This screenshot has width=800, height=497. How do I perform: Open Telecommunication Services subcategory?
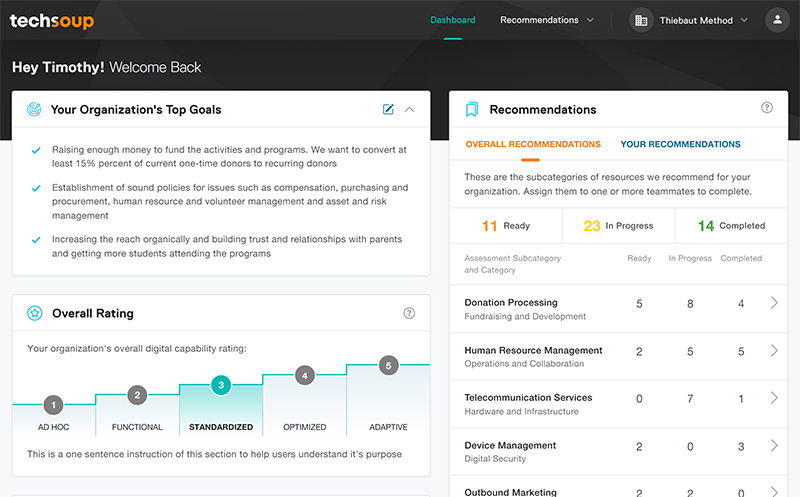(x=528, y=397)
